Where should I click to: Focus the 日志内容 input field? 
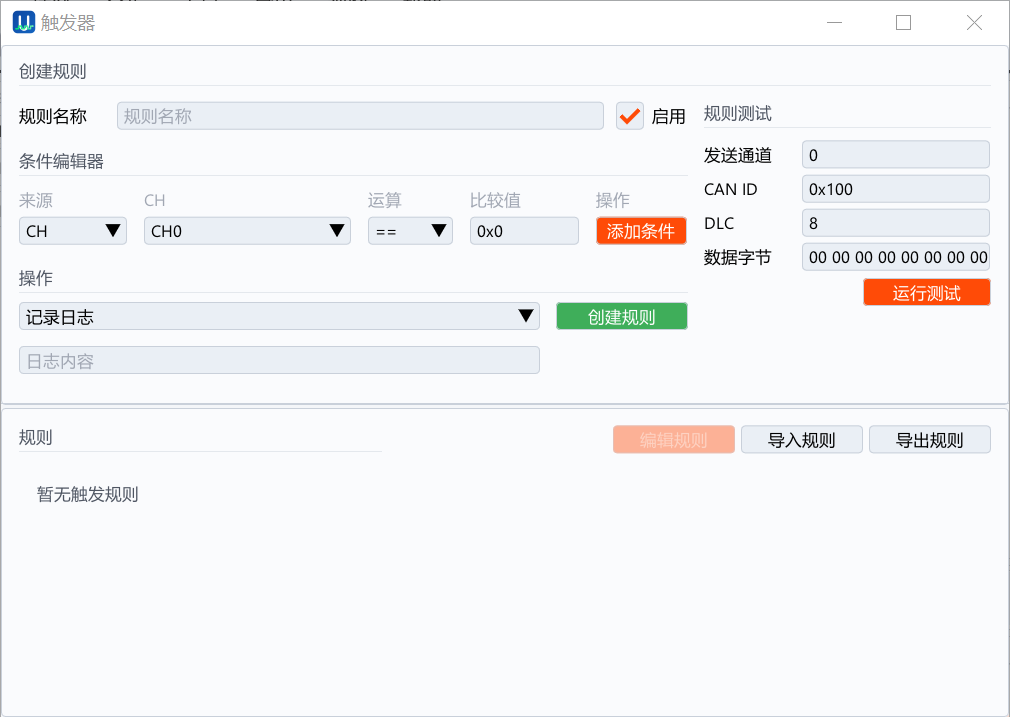(x=279, y=360)
